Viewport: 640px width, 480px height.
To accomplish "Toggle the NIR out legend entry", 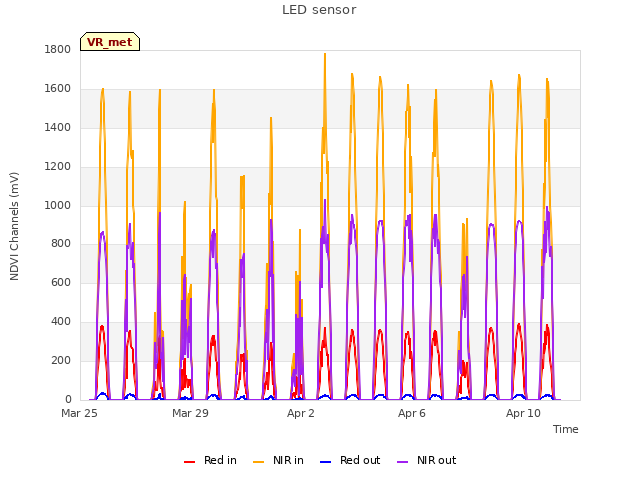I will [427, 460].
